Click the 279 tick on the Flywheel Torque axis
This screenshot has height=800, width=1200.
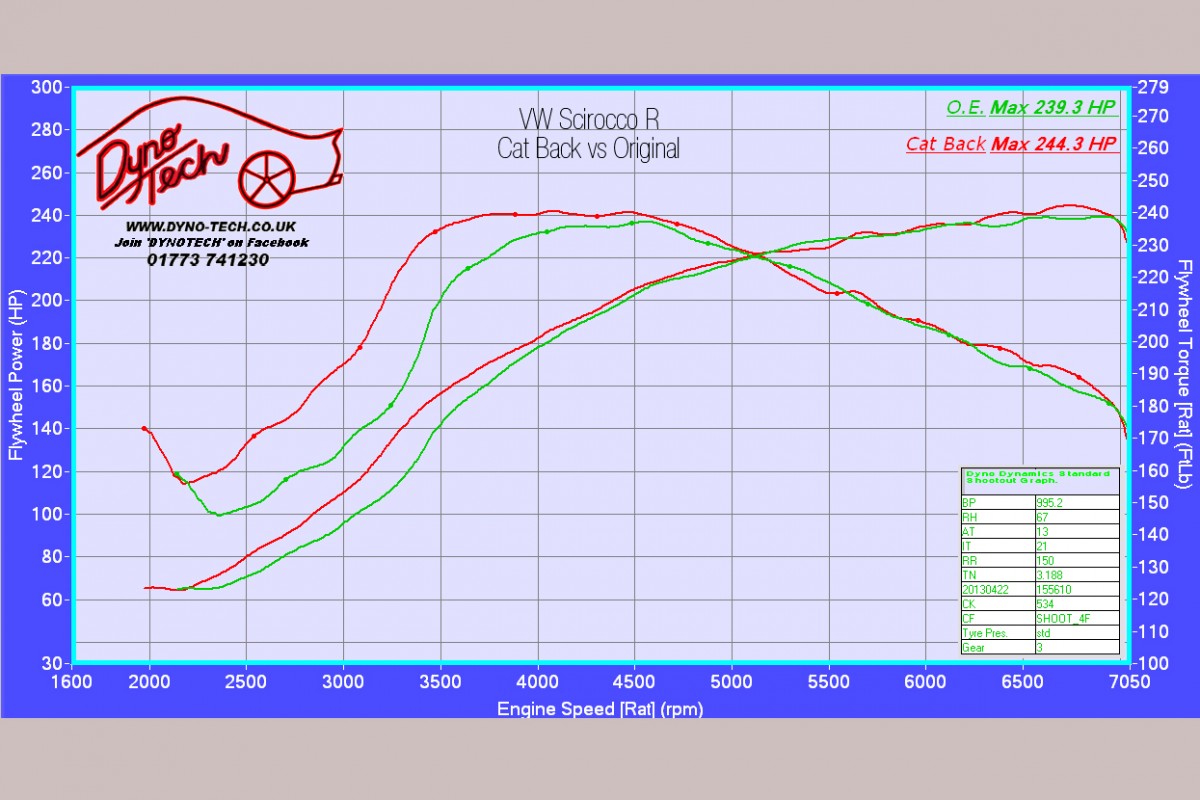click(x=1153, y=87)
